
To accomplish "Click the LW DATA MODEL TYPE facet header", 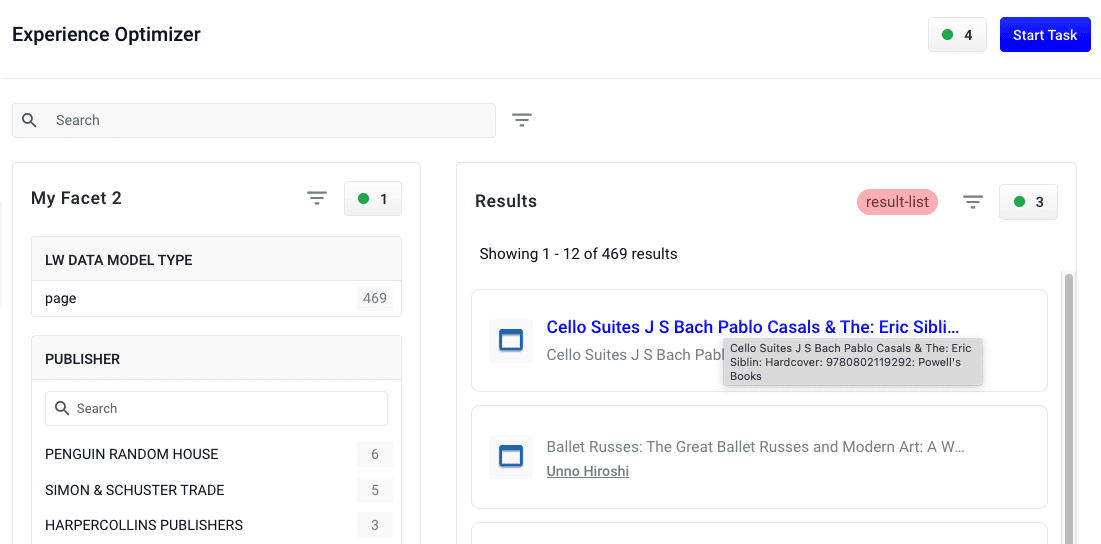I will (216, 260).
